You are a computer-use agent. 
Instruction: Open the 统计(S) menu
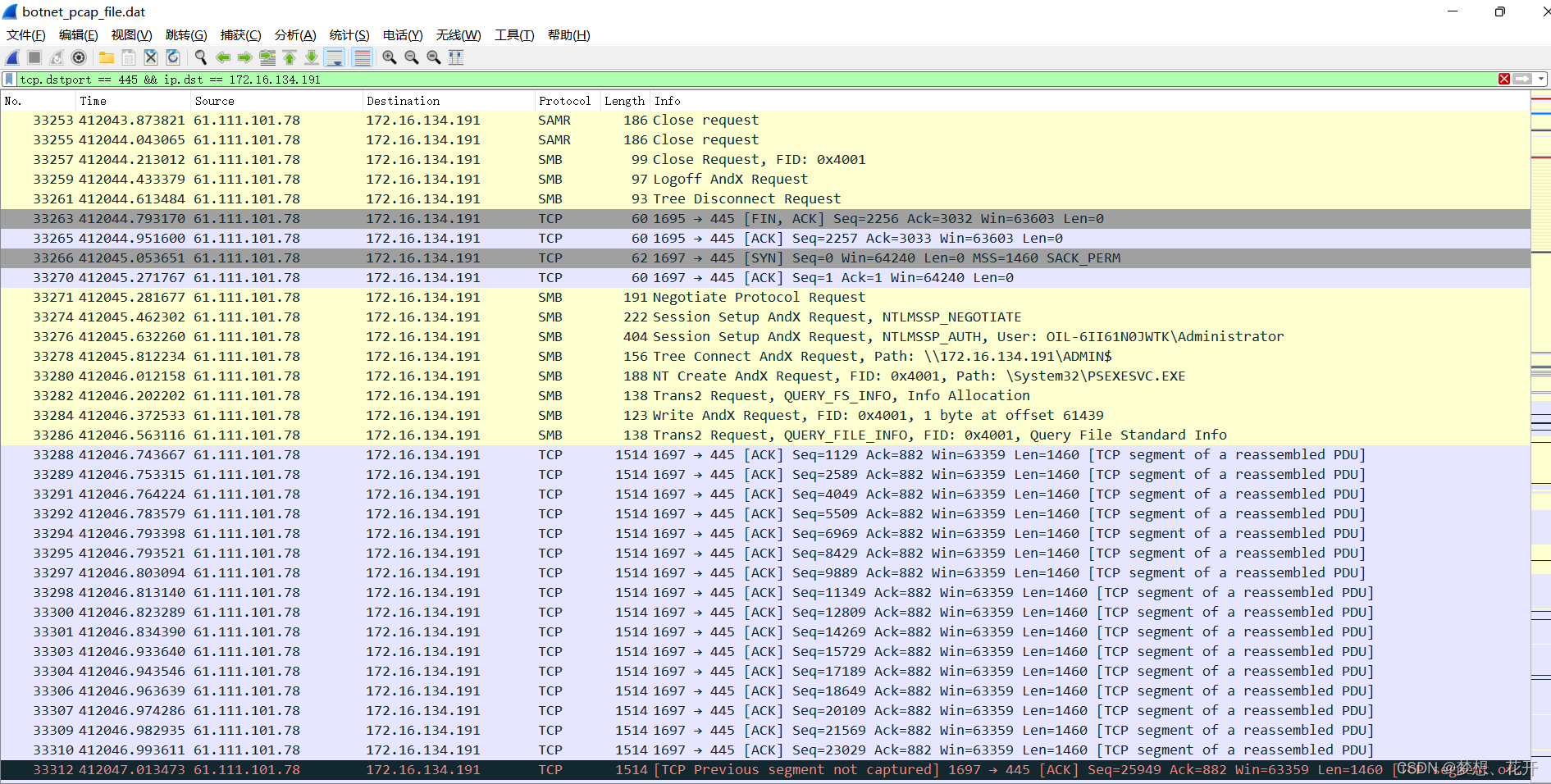[x=349, y=34]
